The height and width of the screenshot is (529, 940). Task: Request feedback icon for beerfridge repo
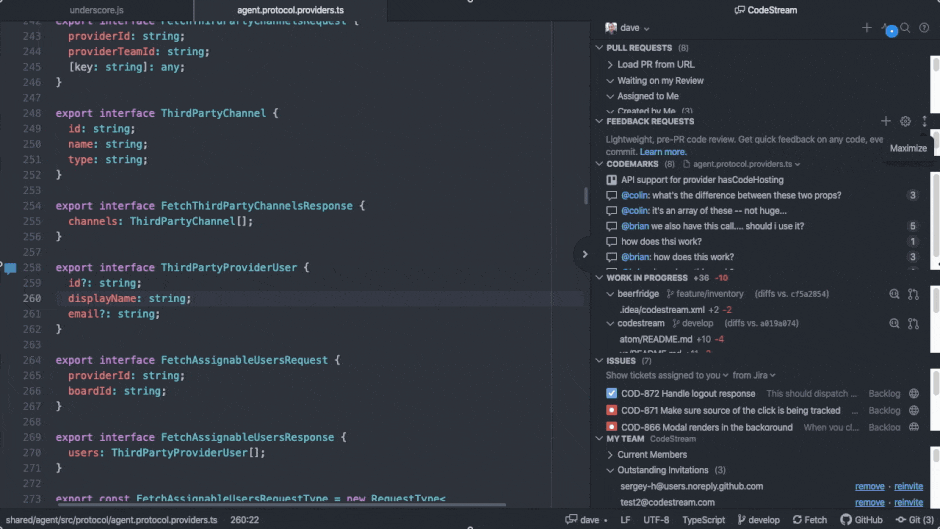[x=894, y=294]
